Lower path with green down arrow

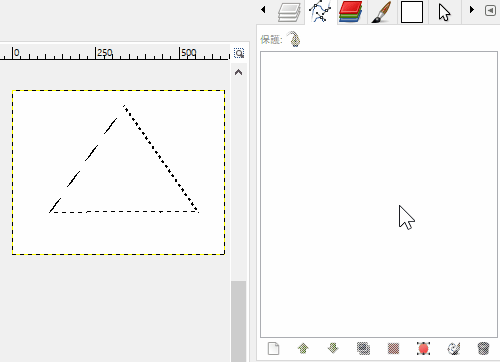[x=333, y=349]
